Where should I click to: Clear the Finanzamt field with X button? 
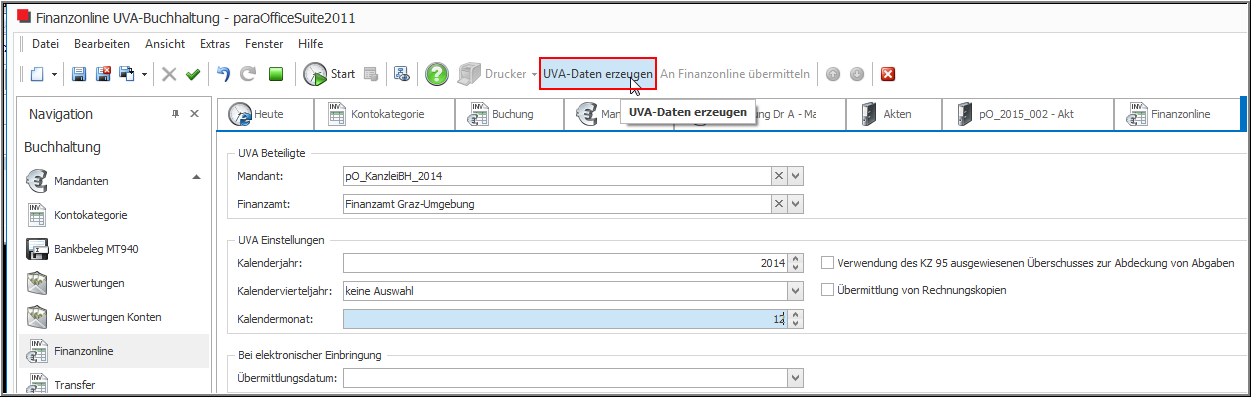(779, 204)
